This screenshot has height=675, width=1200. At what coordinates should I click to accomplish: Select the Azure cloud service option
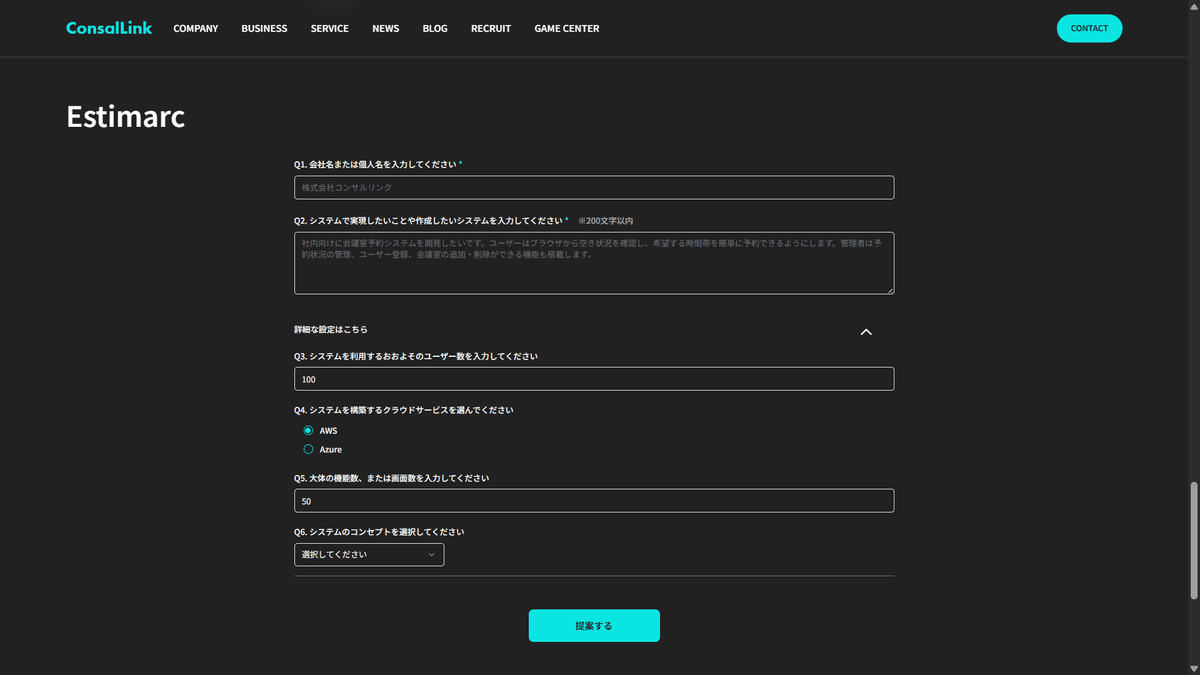[309, 450]
